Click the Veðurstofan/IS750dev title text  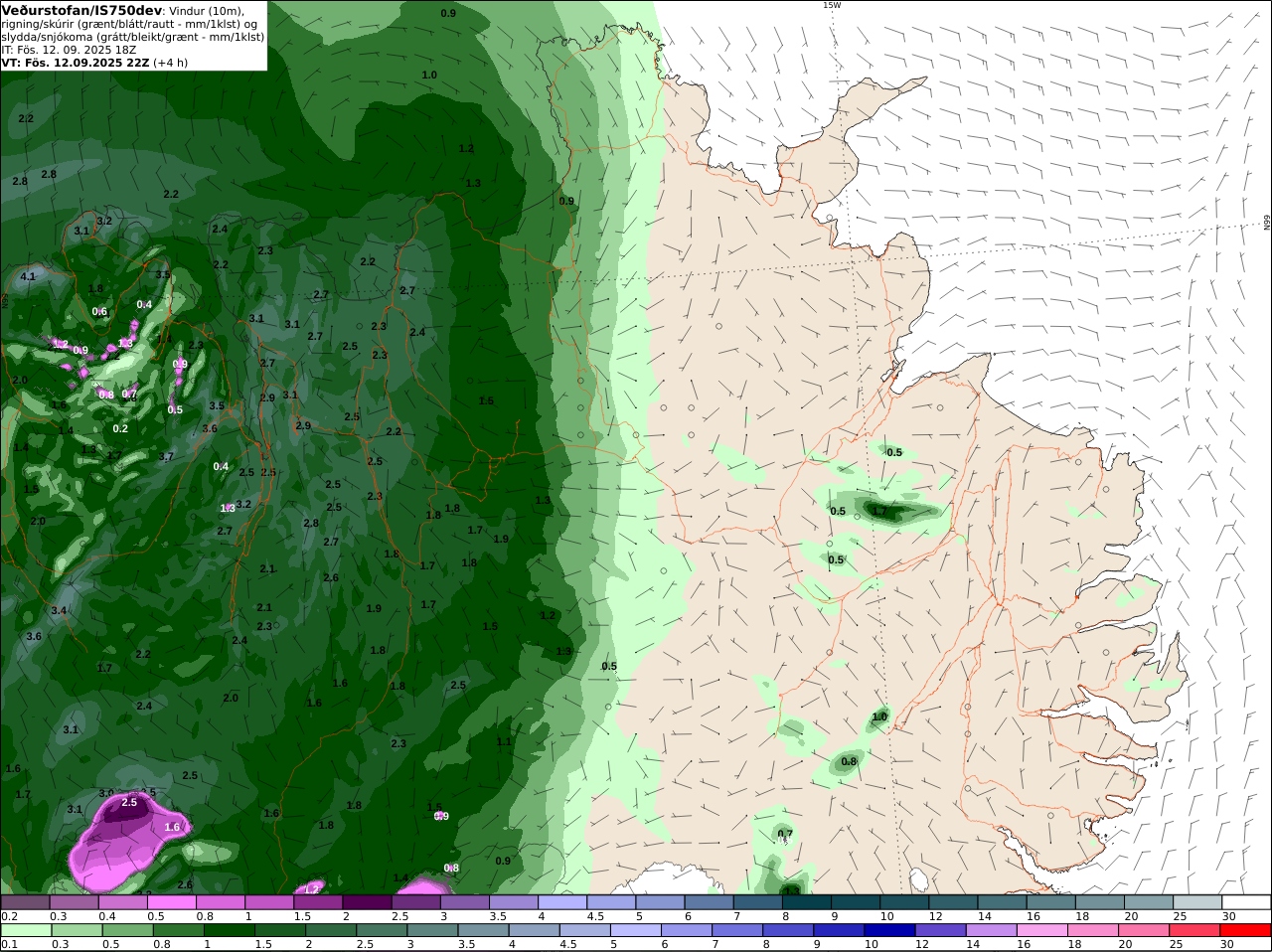click(82, 10)
